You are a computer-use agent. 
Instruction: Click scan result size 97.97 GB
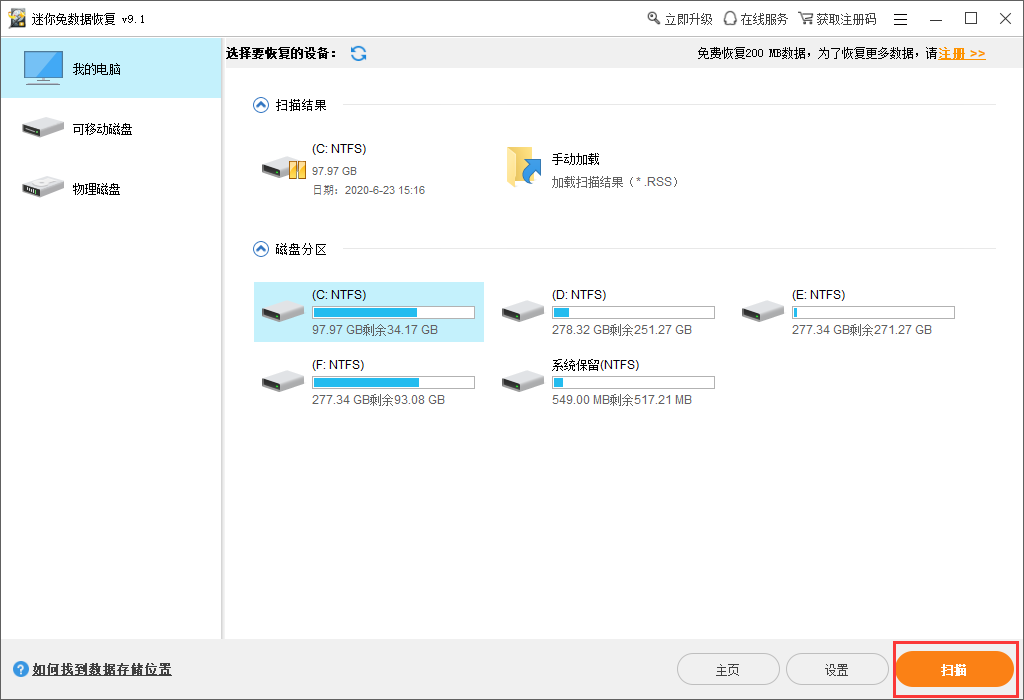pos(334,171)
